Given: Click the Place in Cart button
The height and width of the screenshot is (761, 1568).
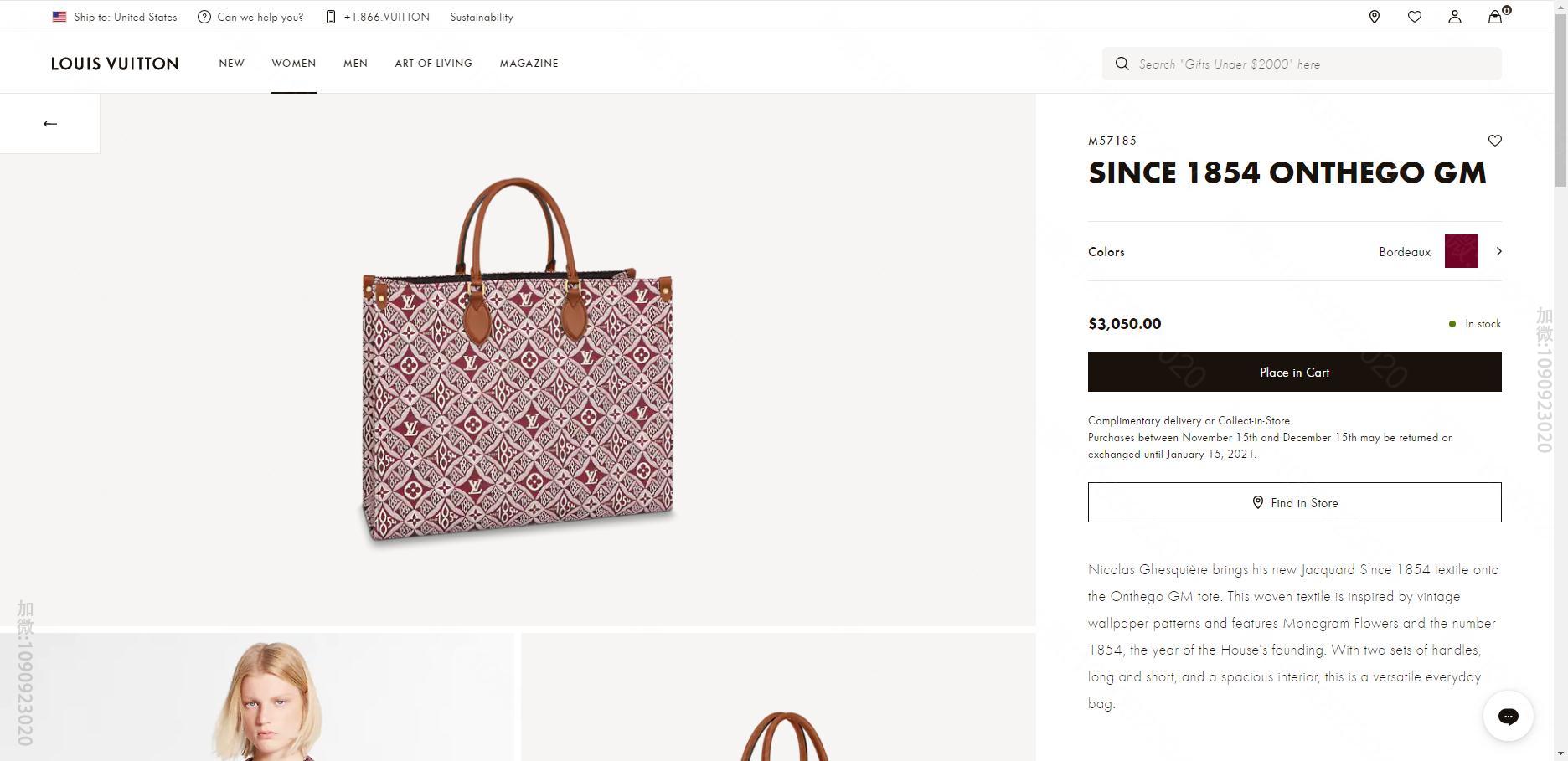Looking at the screenshot, I should point(1294,372).
